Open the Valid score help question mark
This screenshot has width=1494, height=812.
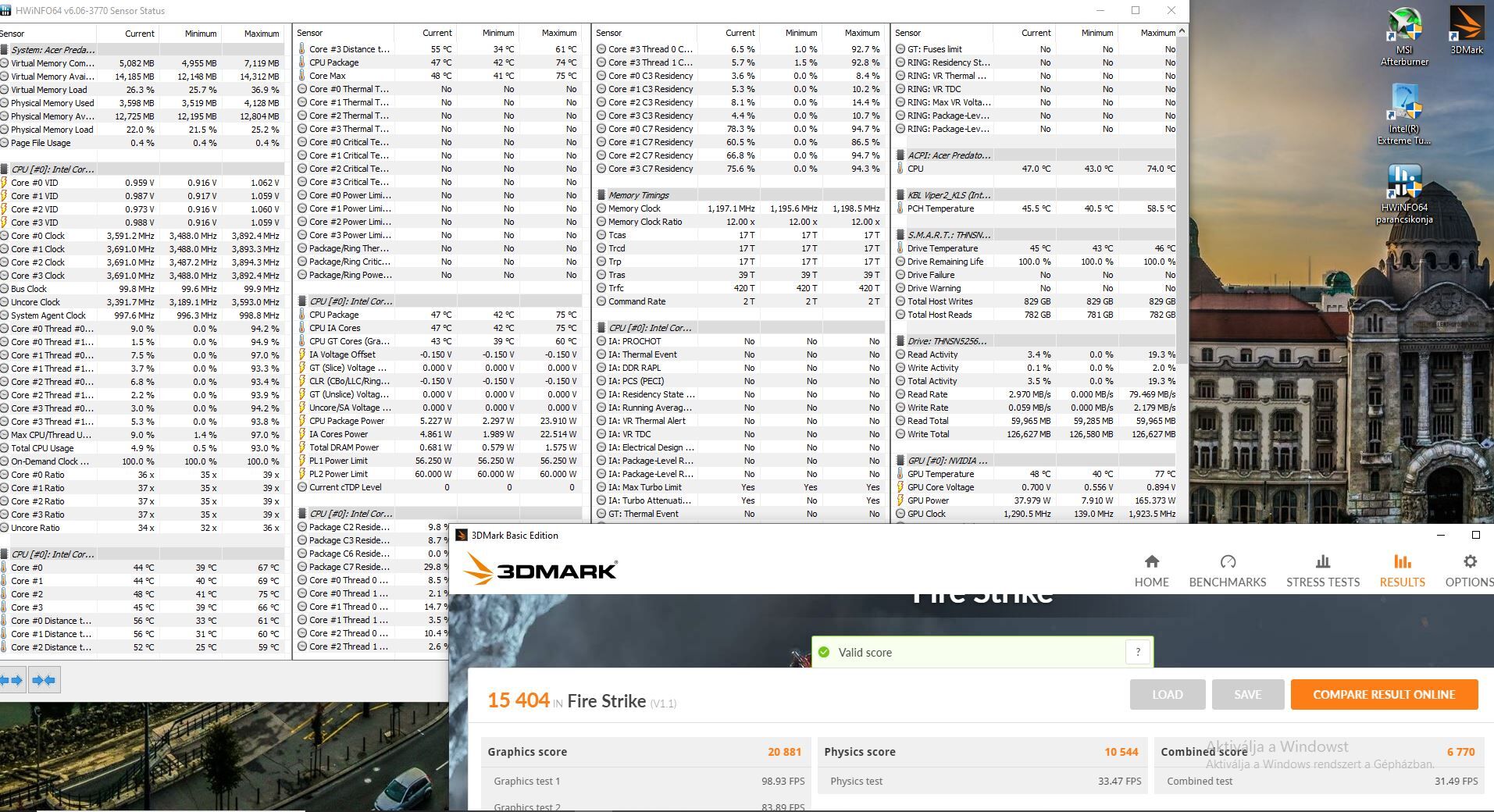click(1137, 652)
